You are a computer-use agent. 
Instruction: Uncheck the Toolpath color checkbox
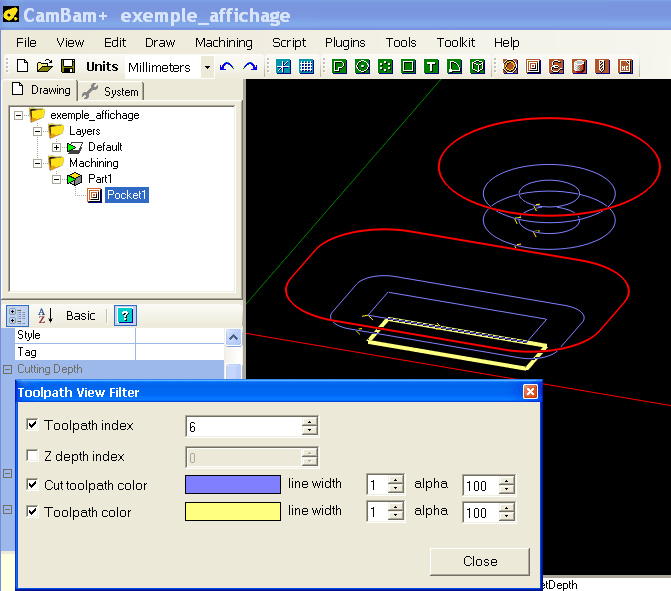coord(32,511)
